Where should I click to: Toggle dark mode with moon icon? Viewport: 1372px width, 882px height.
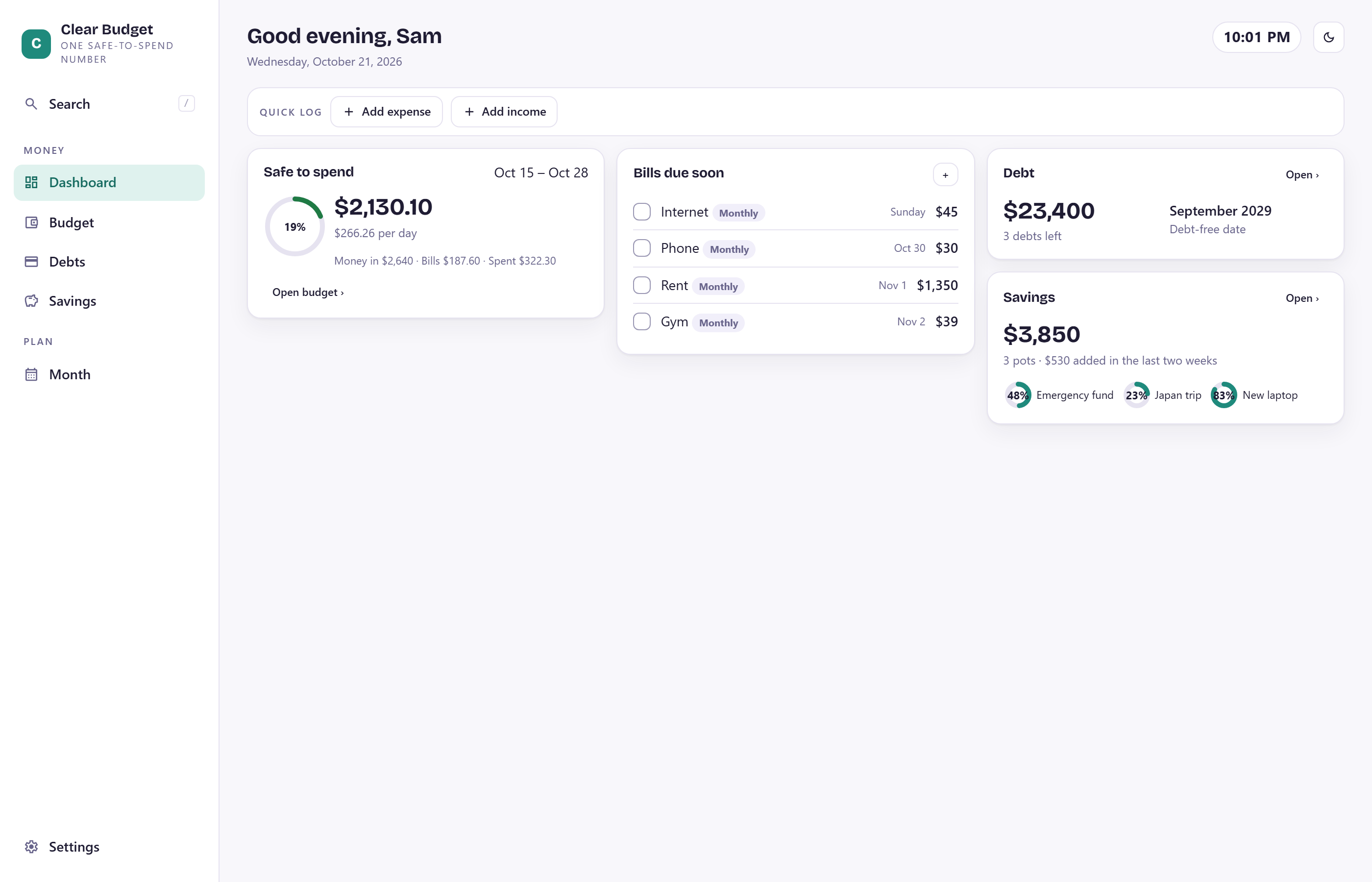click(1328, 37)
